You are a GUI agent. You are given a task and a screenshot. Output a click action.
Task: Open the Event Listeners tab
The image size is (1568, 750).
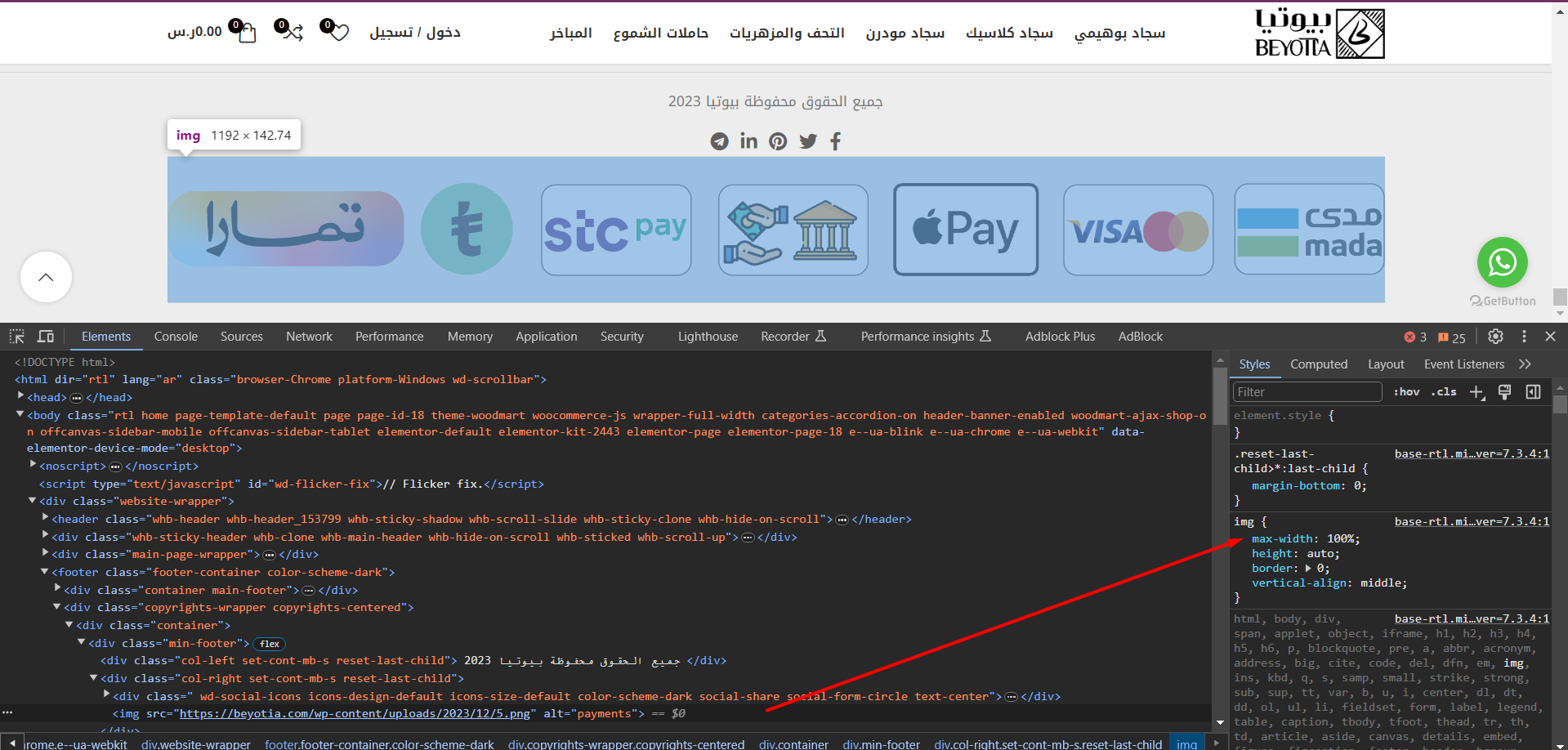click(1463, 364)
